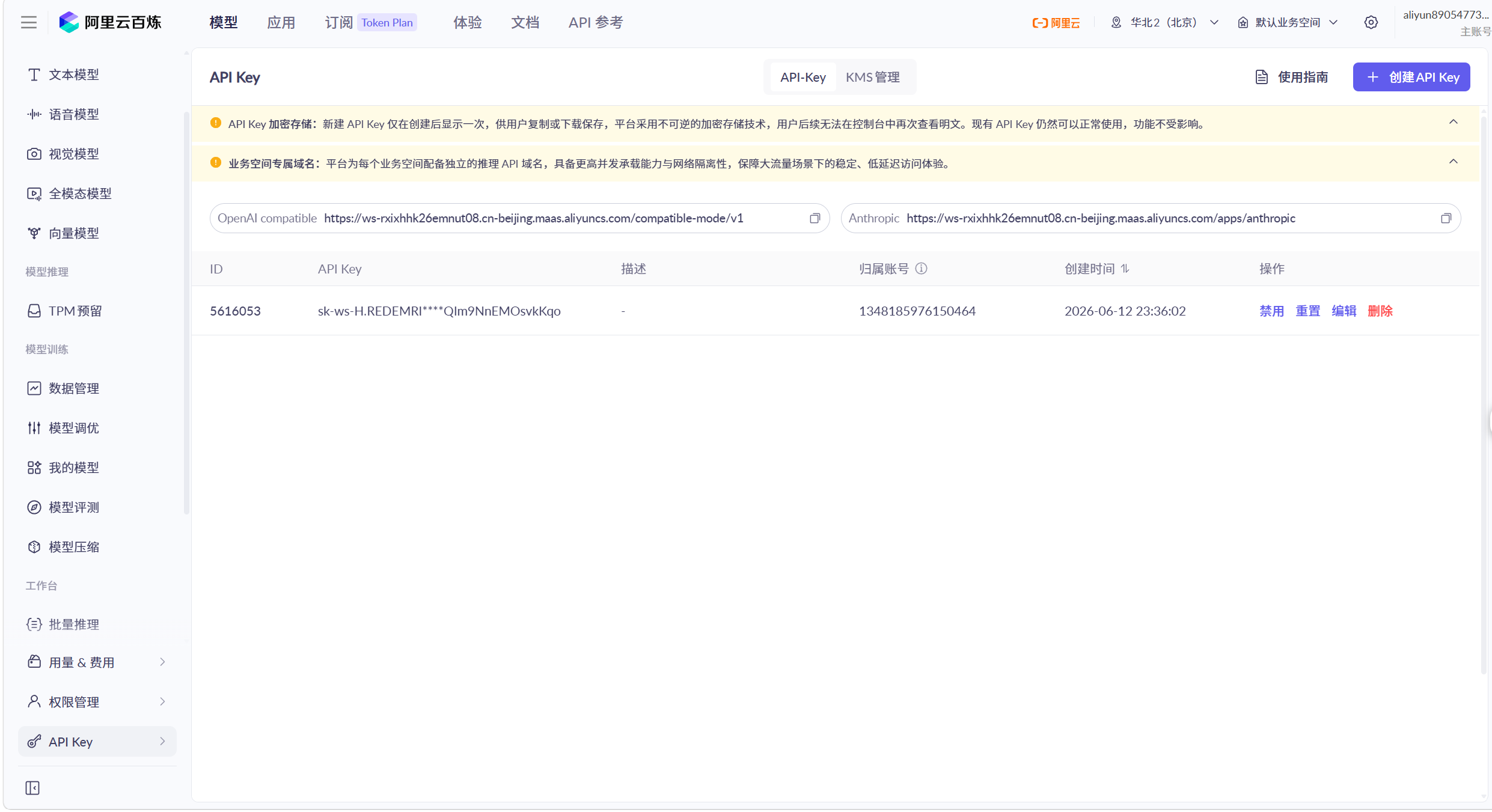Open the 华北2（北京）region dropdown

click(1165, 22)
